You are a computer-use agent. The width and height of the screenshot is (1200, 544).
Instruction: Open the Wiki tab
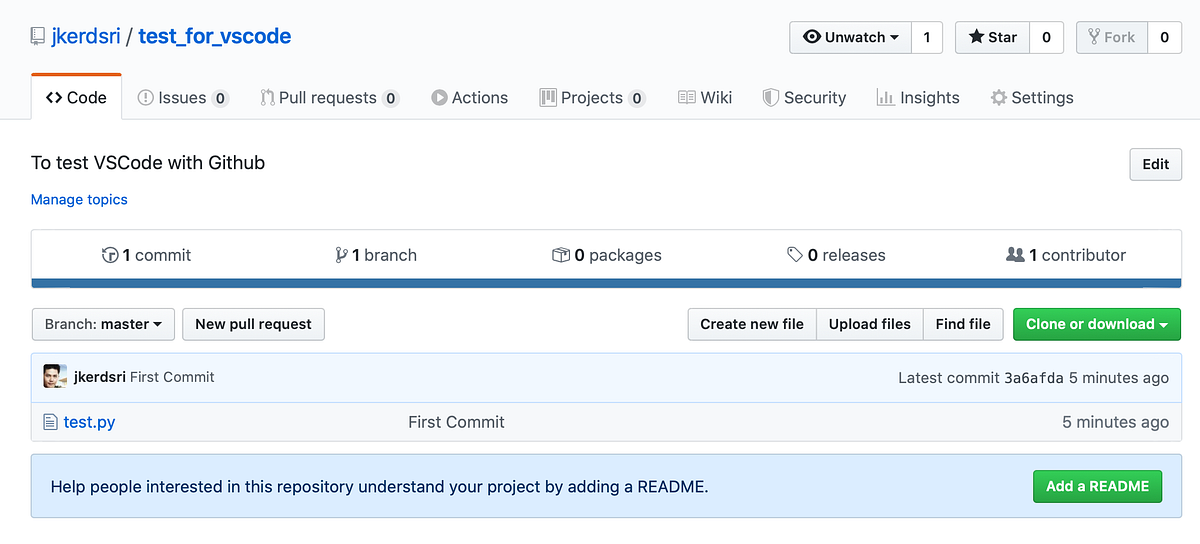point(705,98)
